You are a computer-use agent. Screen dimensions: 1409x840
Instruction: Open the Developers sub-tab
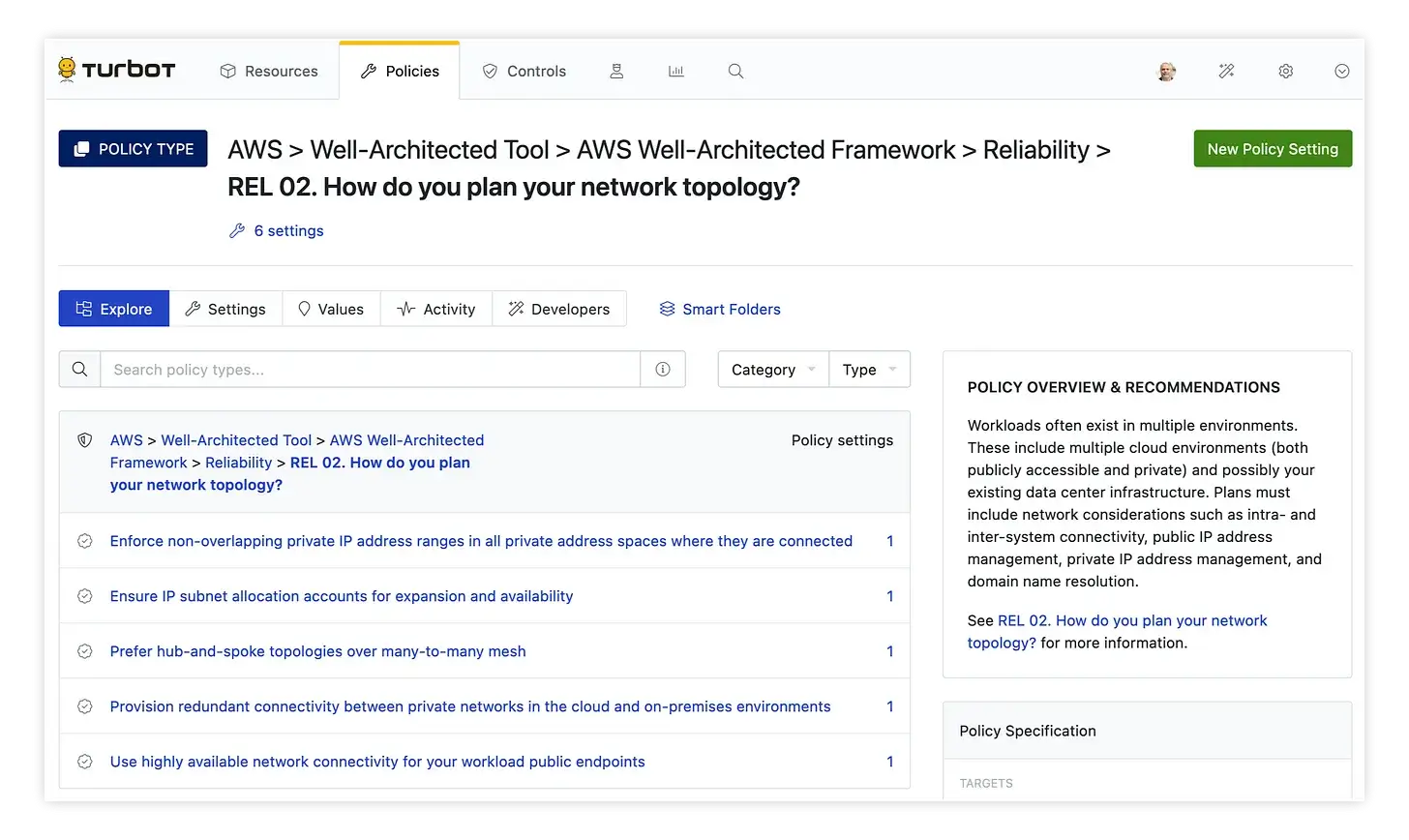tap(559, 309)
